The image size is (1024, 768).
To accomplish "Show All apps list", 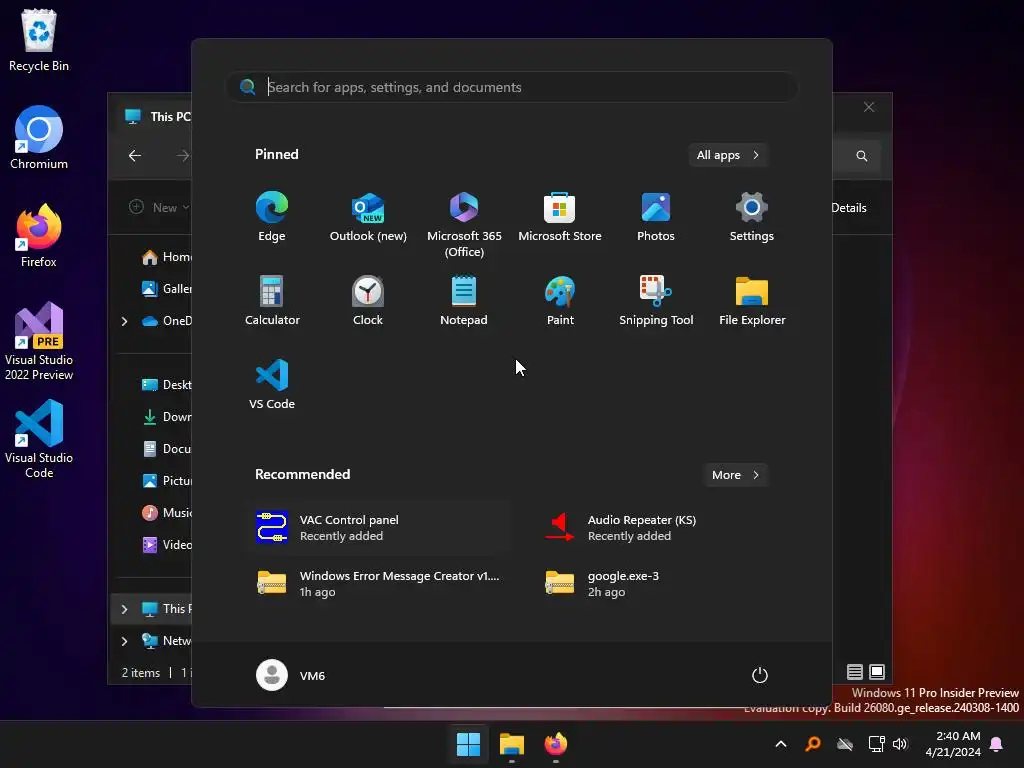I will [728, 155].
